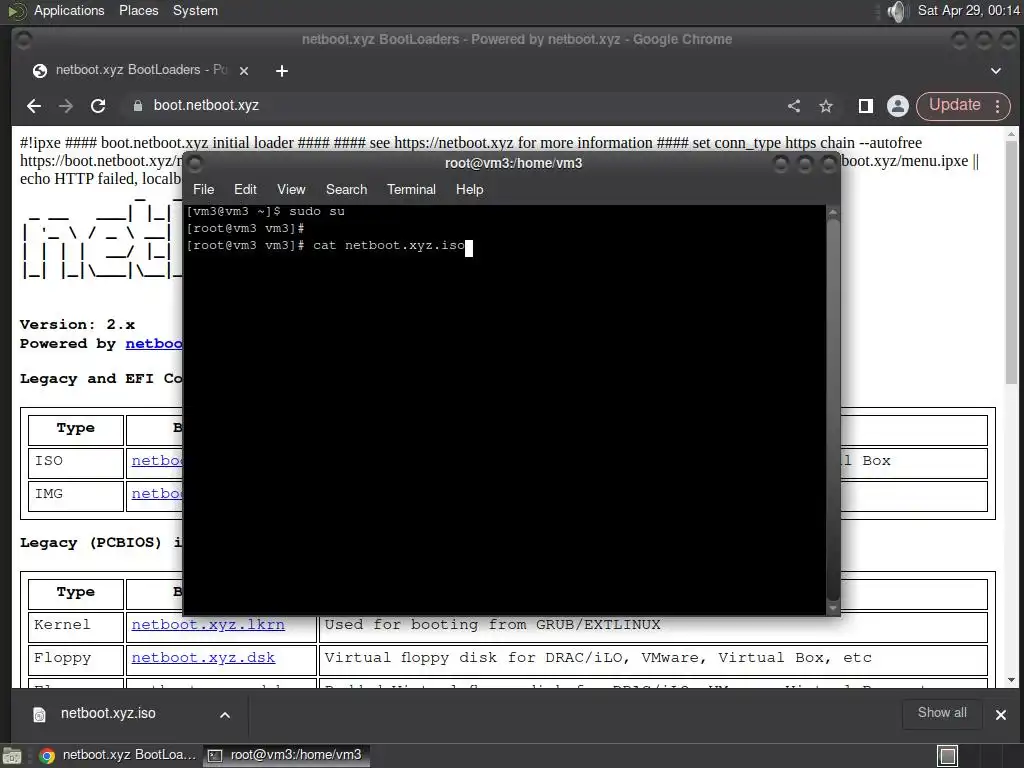Open the System menu
The image size is (1024, 768).
coord(195,10)
